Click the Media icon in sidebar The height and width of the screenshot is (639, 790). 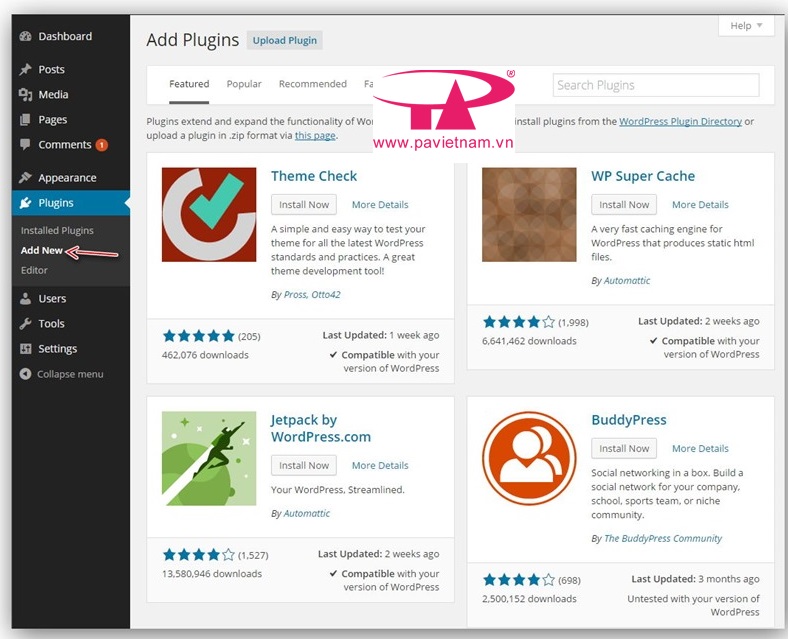click(25, 94)
